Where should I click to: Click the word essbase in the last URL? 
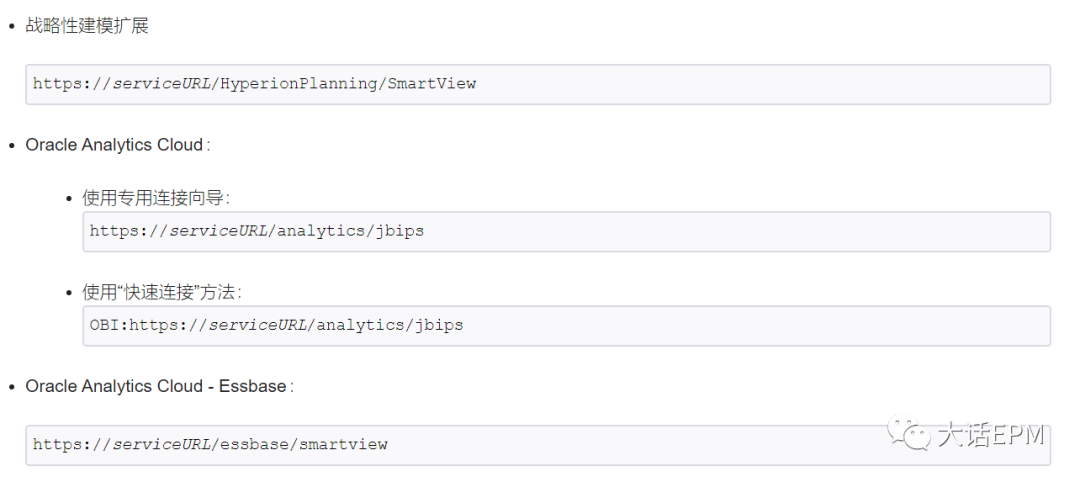click(x=253, y=444)
